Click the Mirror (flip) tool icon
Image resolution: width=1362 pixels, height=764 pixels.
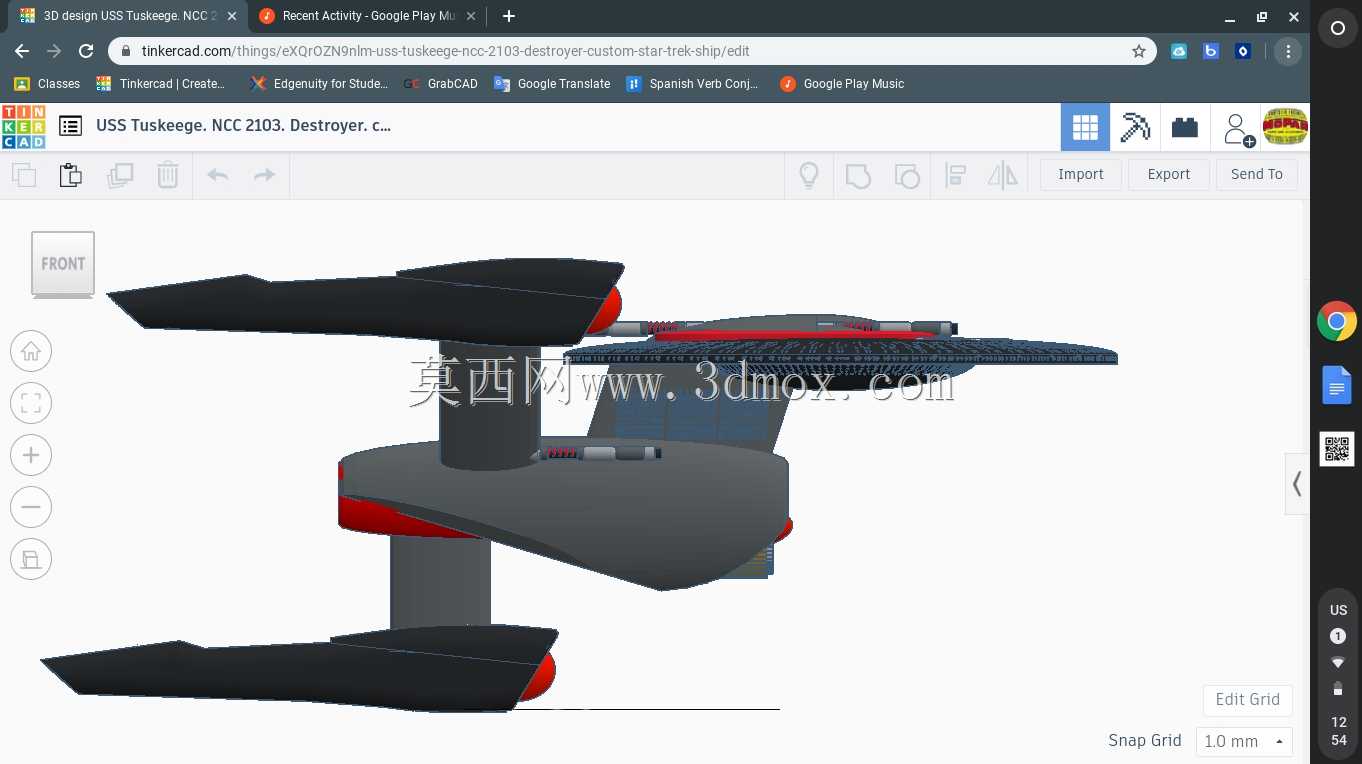(x=1002, y=176)
